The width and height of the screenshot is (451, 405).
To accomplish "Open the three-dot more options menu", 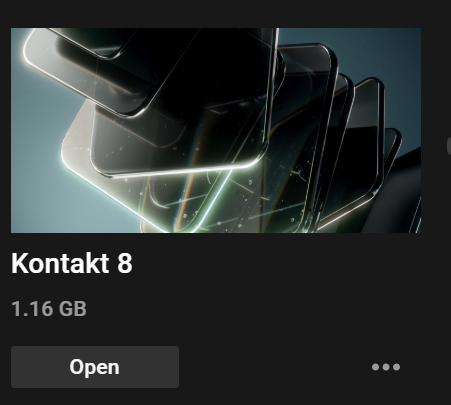I will point(386,367).
